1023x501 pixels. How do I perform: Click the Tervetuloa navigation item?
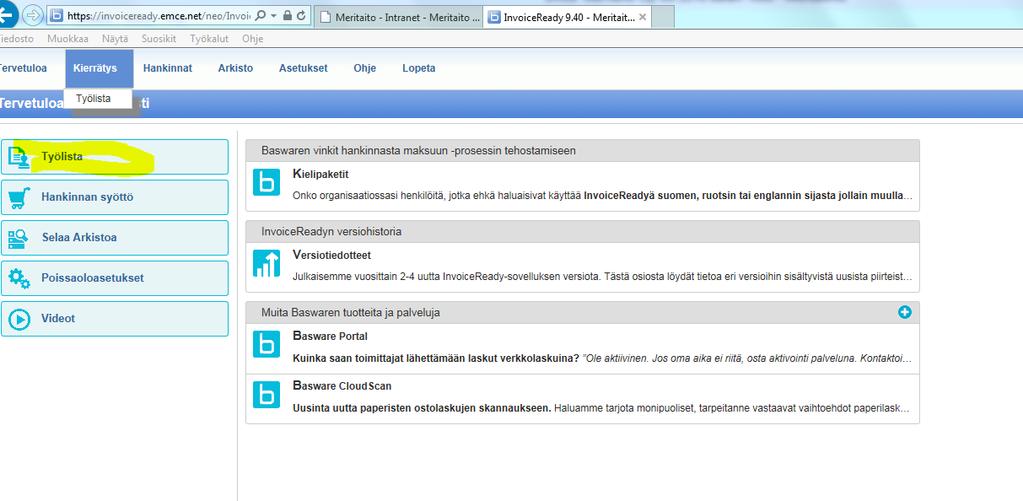[x=23, y=68]
